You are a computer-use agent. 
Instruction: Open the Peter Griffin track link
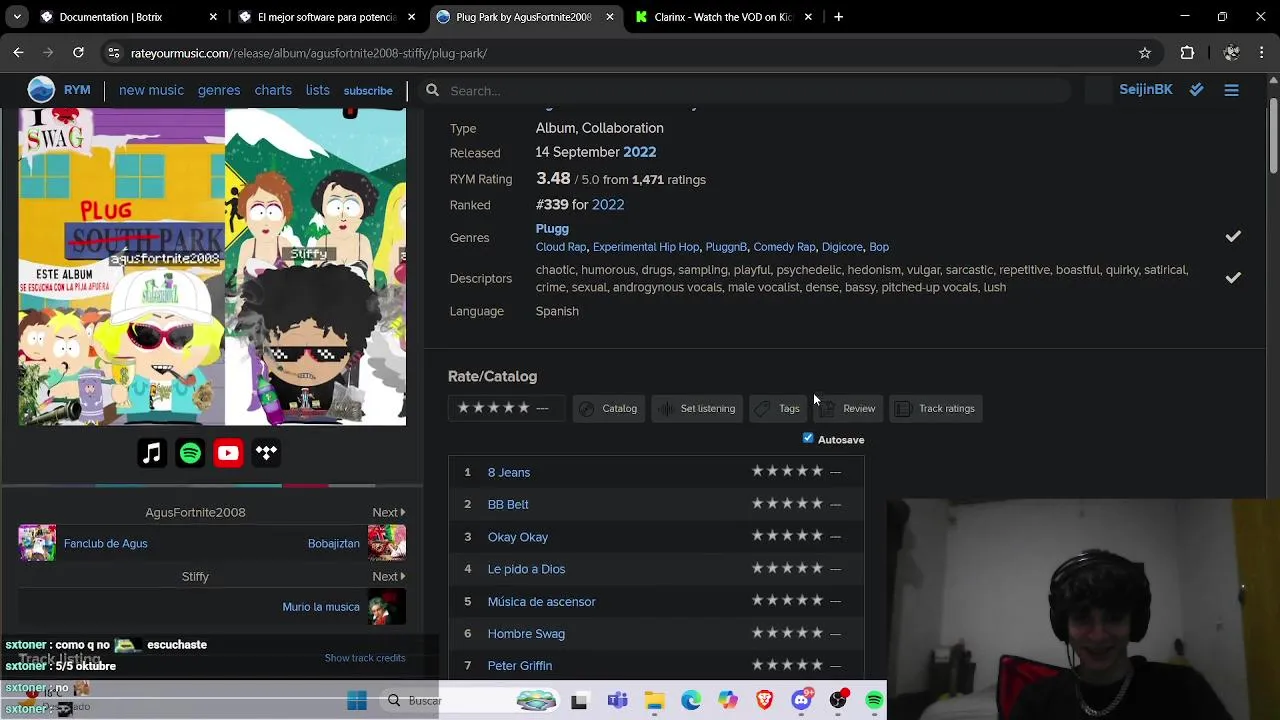pyautogui.click(x=520, y=665)
